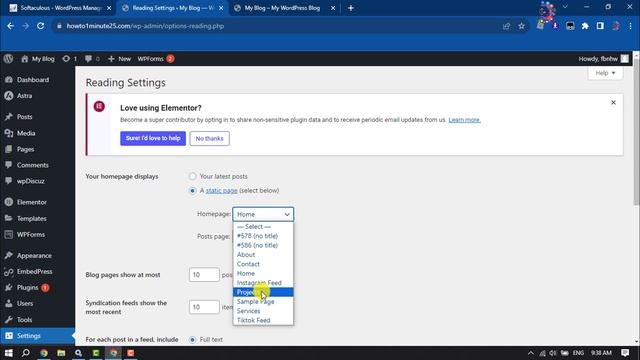Open the WordPress logo menu
This screenshot has height=360, width=640.
pyautogui.click(x=8, y=59)
